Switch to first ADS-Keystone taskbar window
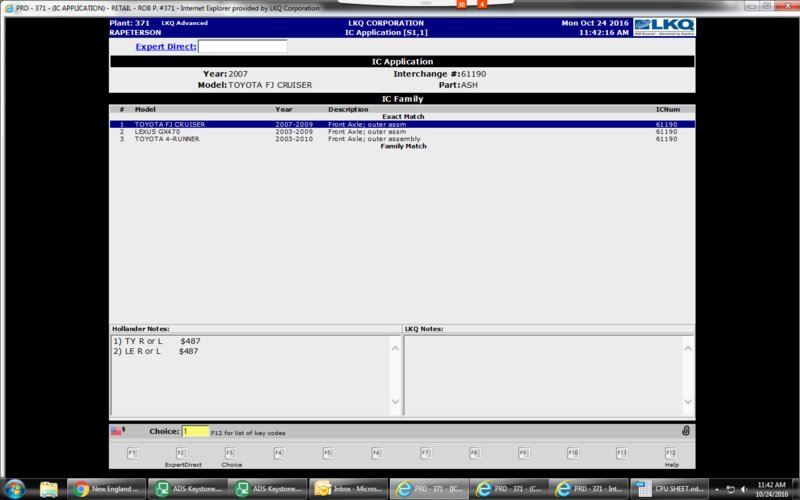The height and width of the screenshot is (500, 800). point(187,489)
